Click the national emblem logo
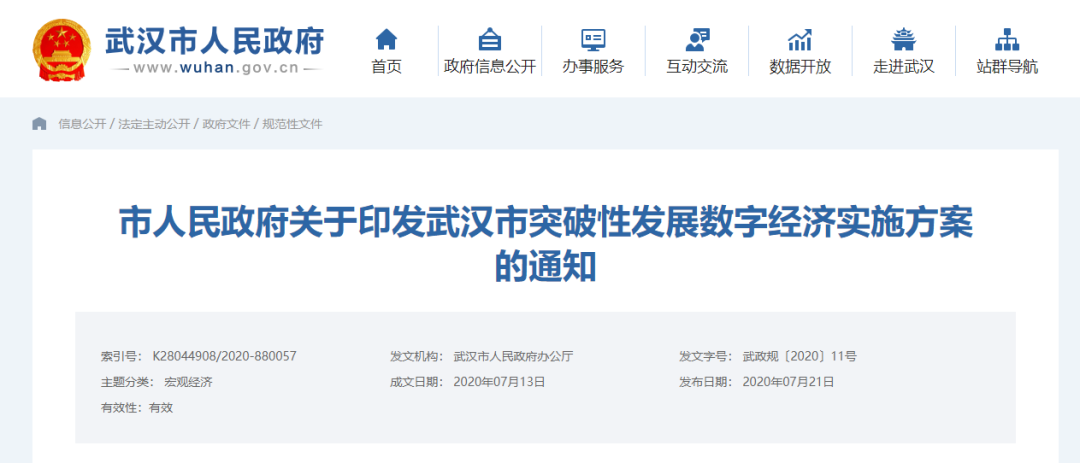Image resolution: width=1080 pixels, height=463 pixels. point(61,50)
